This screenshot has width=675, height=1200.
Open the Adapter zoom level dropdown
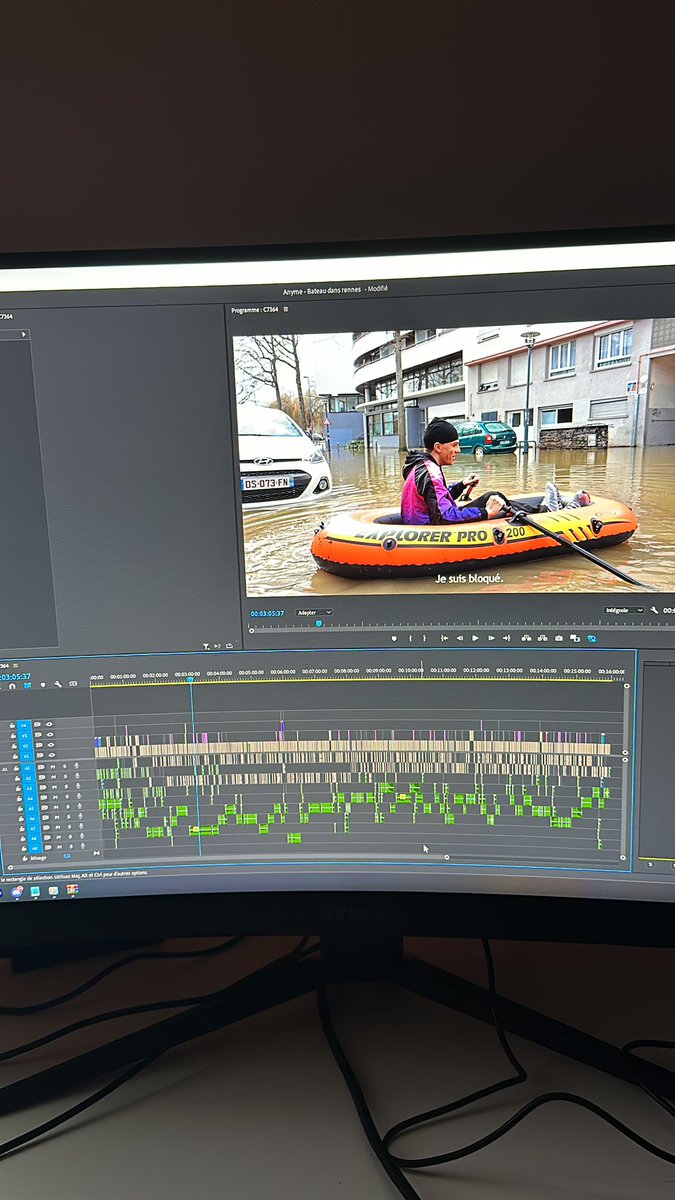[314, 612]
